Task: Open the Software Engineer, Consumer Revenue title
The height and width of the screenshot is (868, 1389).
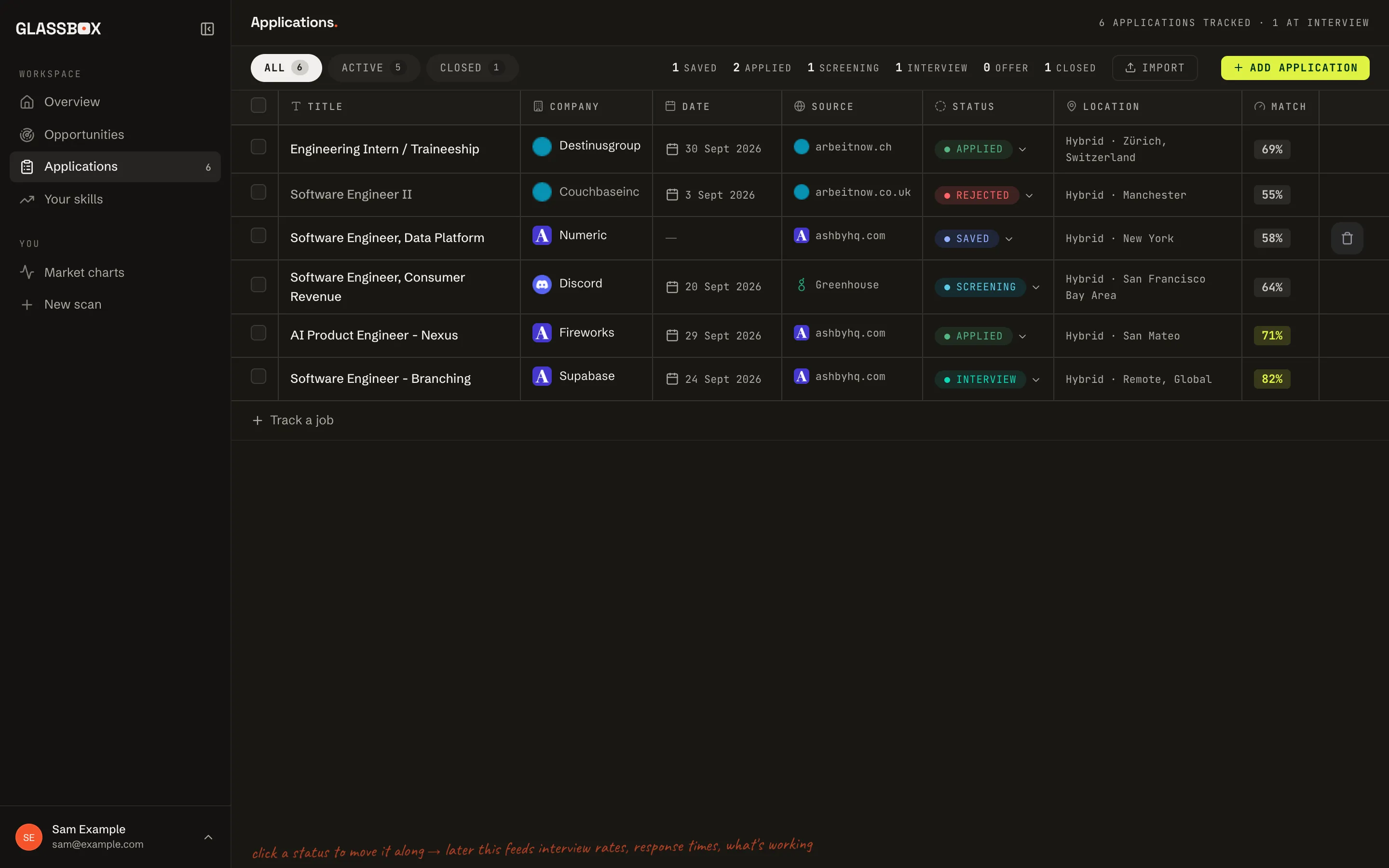Action: coord(378,287)
